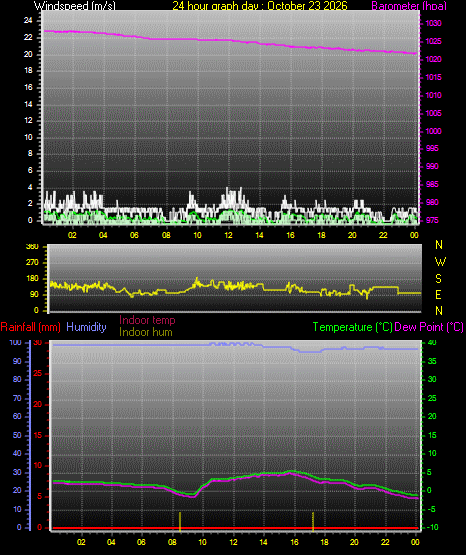
Task: Click barometer axis value "1030"
Action: pyautogui.click(x=433, y=23)
